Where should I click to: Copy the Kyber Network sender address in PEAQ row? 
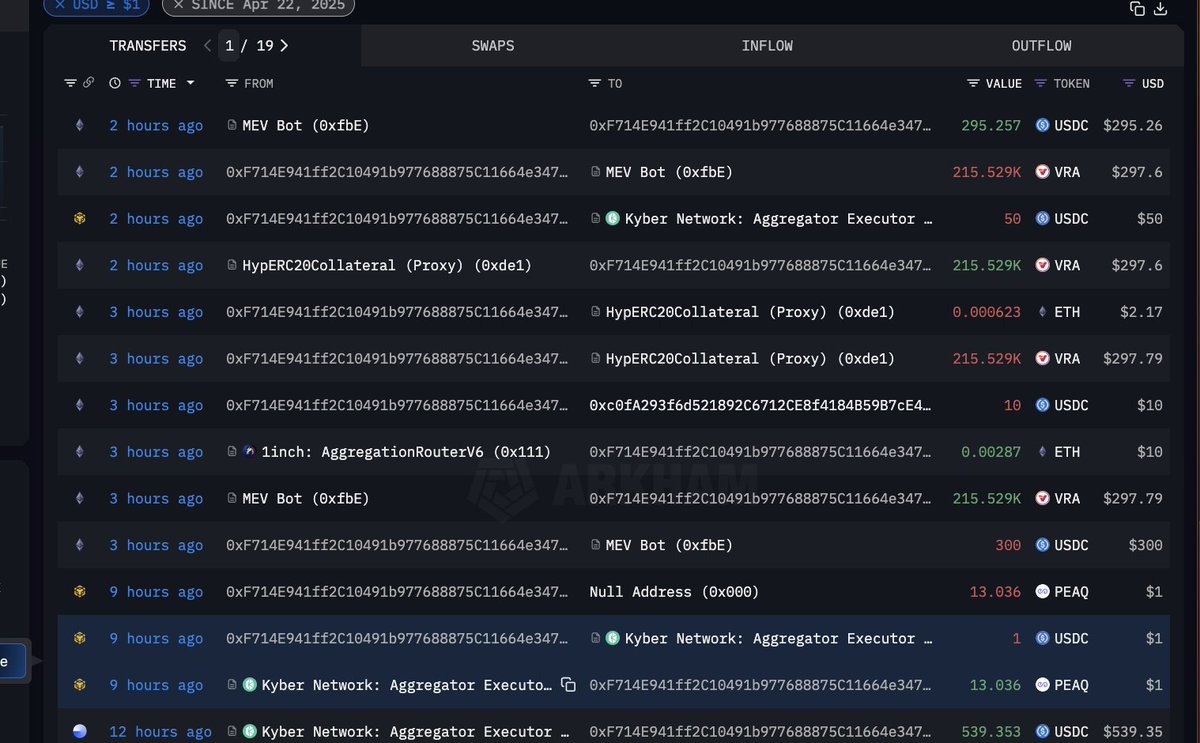click(568, 685)
